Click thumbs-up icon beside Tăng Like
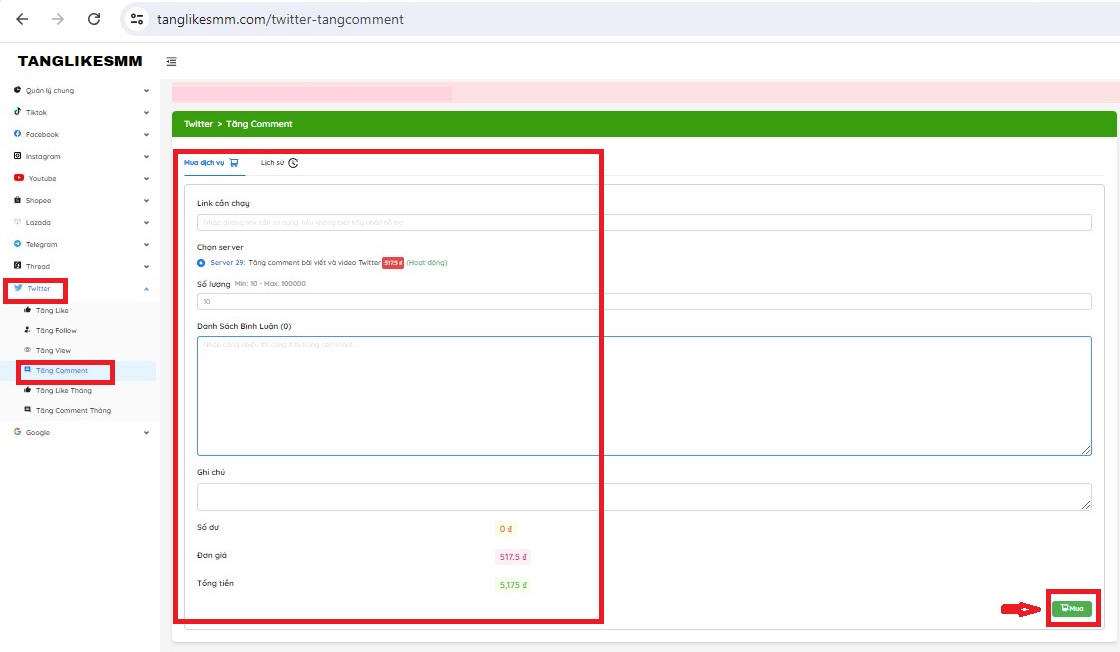1120x652 pixels. pyautogui.click(x=27, y=310)
